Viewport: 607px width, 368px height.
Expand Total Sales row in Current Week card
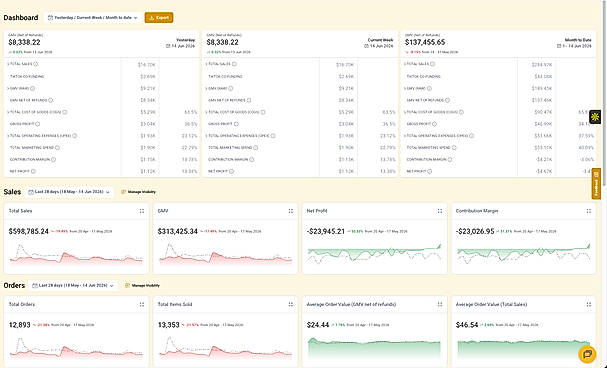pyautogui.click(x=206, y=64)
